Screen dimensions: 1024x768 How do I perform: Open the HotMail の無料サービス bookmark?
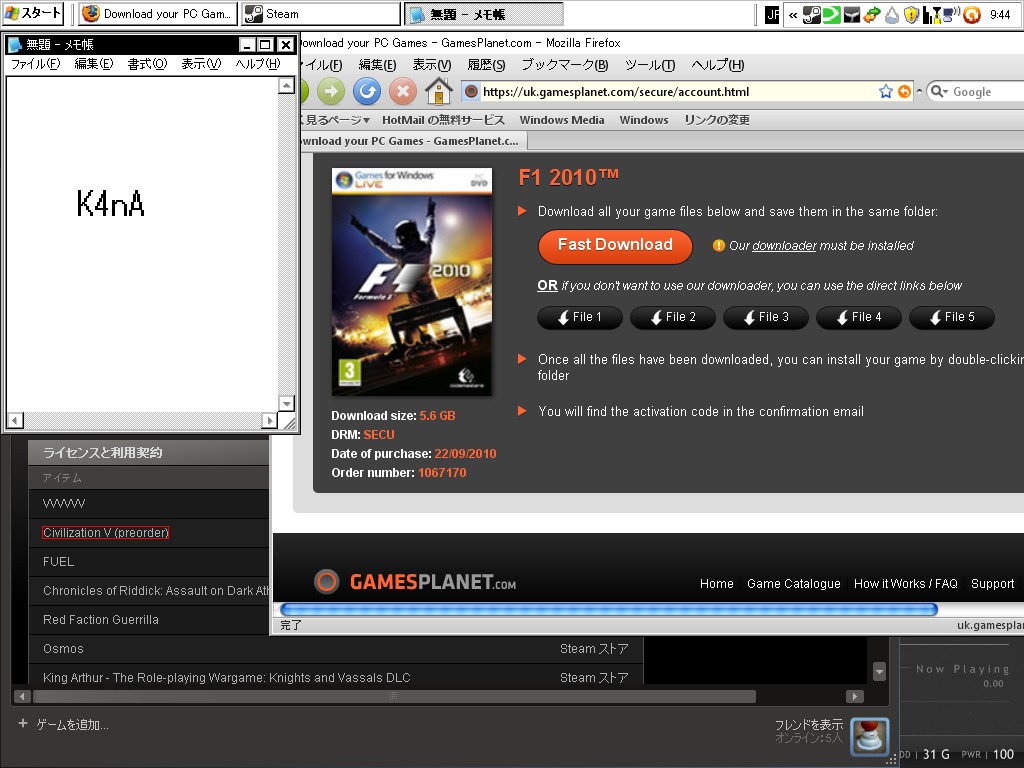[x=443, y=120]
